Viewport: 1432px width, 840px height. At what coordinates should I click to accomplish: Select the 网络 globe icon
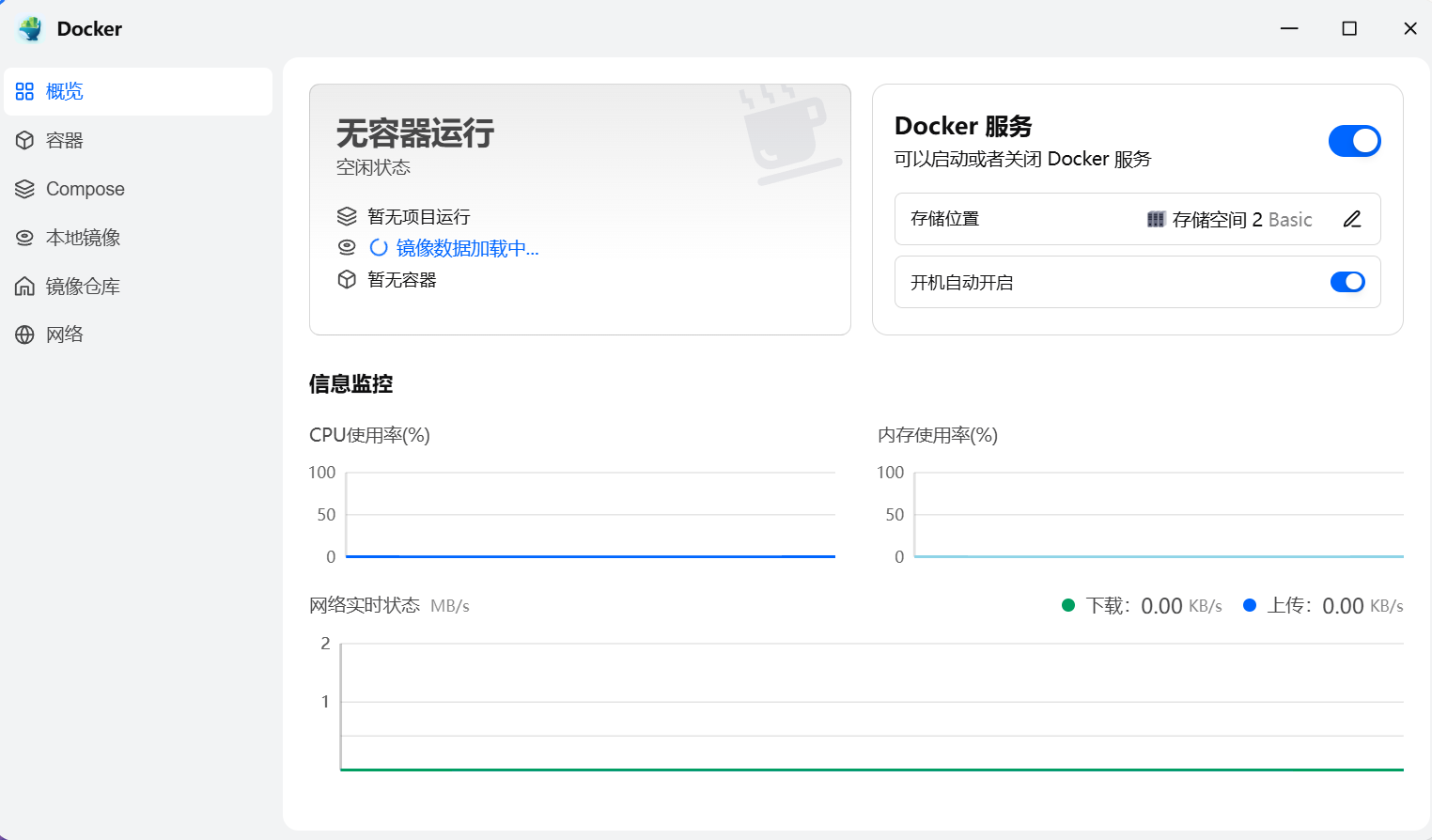click(24, 334)
